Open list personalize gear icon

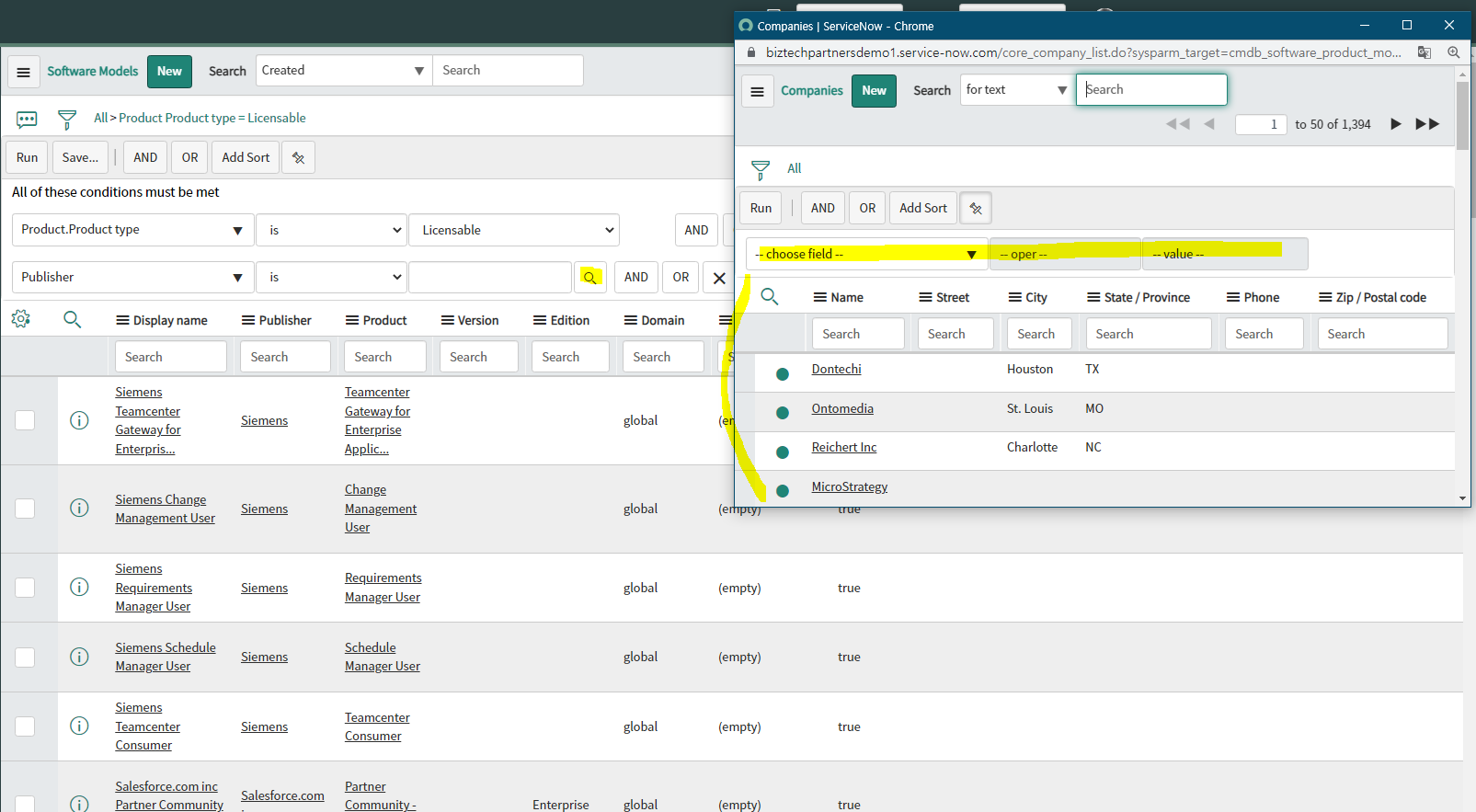coord(20,319)
